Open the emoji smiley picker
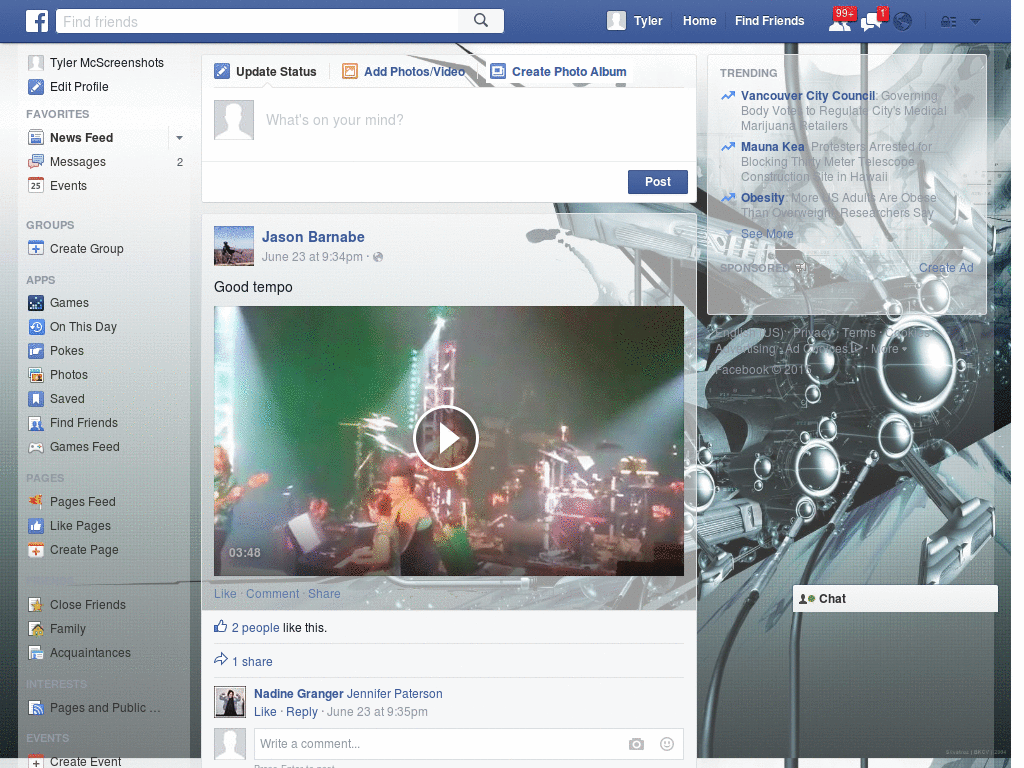The image size is (1024, 768). pyautogui.click(x=666, y=744)
